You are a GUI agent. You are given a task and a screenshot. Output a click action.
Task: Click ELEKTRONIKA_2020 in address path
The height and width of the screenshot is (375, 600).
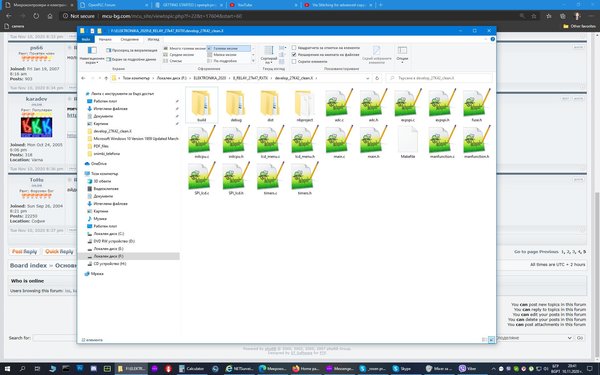coord(209,78)
